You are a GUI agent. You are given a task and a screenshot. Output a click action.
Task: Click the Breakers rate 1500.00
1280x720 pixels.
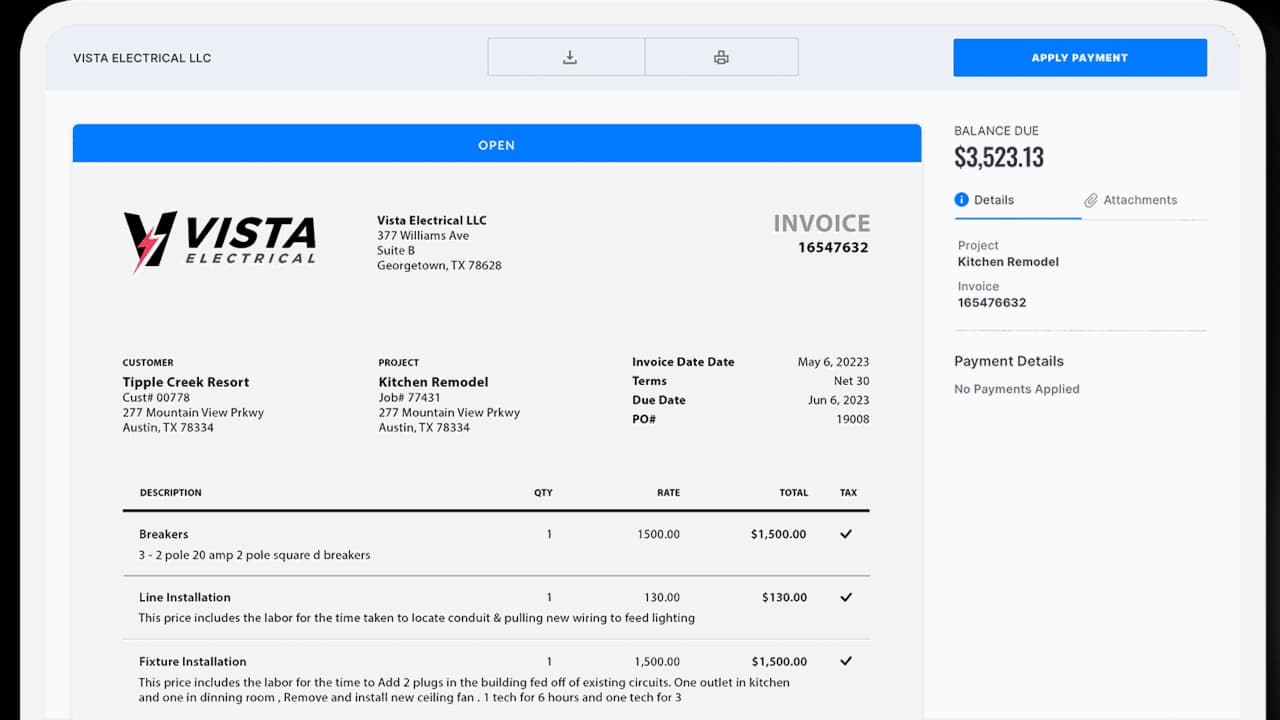click(x=658, y=534)
